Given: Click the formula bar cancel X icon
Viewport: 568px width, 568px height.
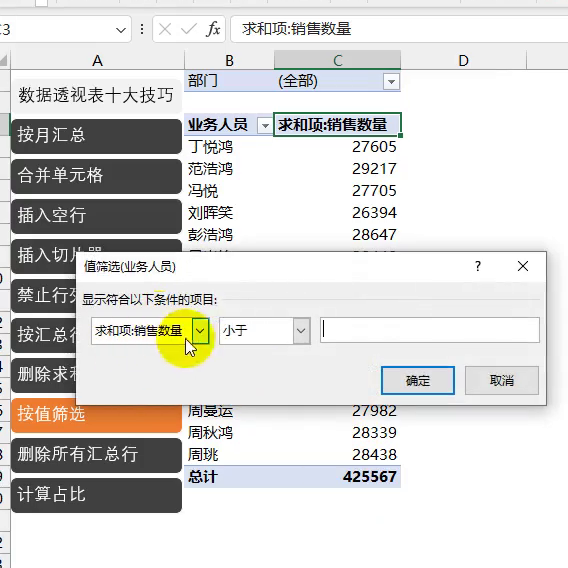Looking at the screenshot, I should coord(165,29).
